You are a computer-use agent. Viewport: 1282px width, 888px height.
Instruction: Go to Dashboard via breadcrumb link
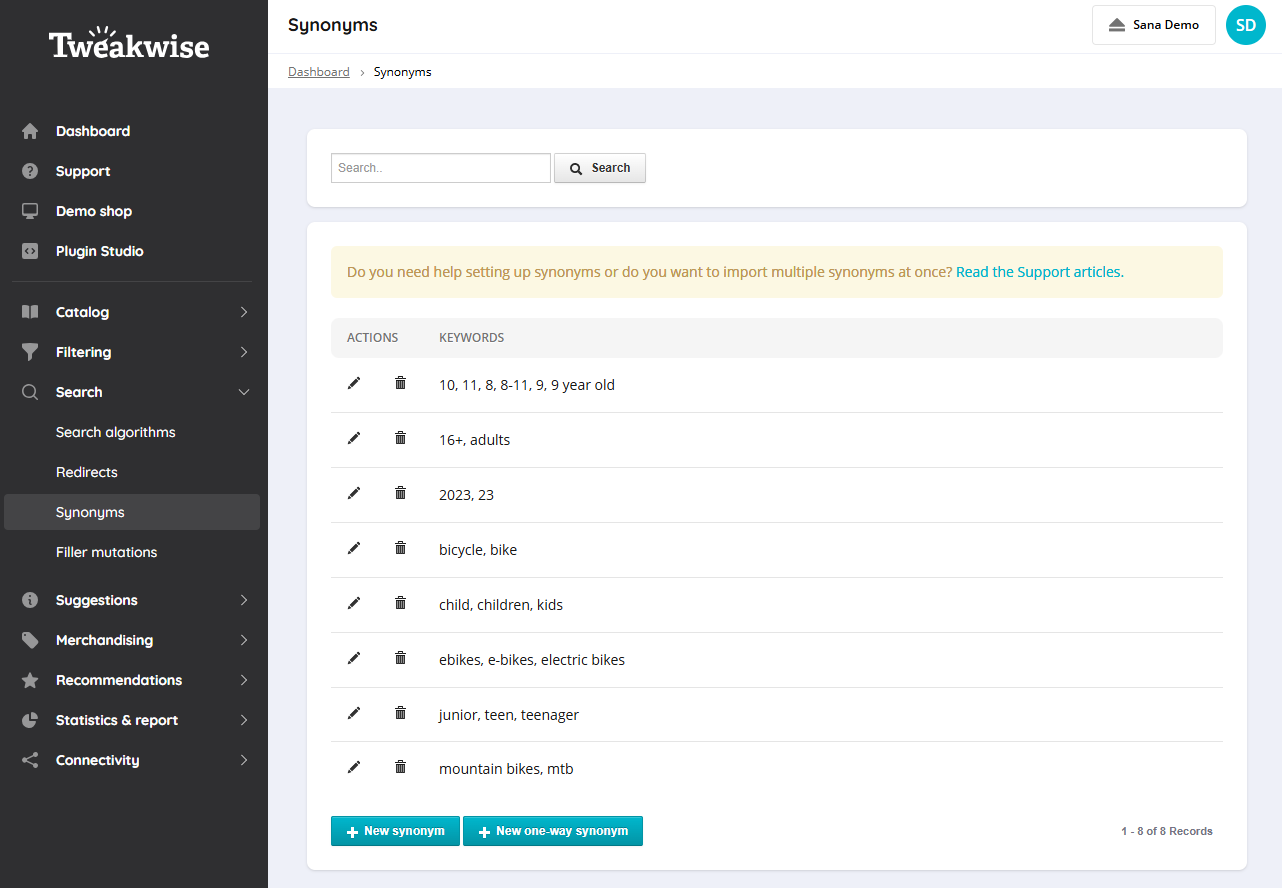pyautogui.click(x=319, y=72)
